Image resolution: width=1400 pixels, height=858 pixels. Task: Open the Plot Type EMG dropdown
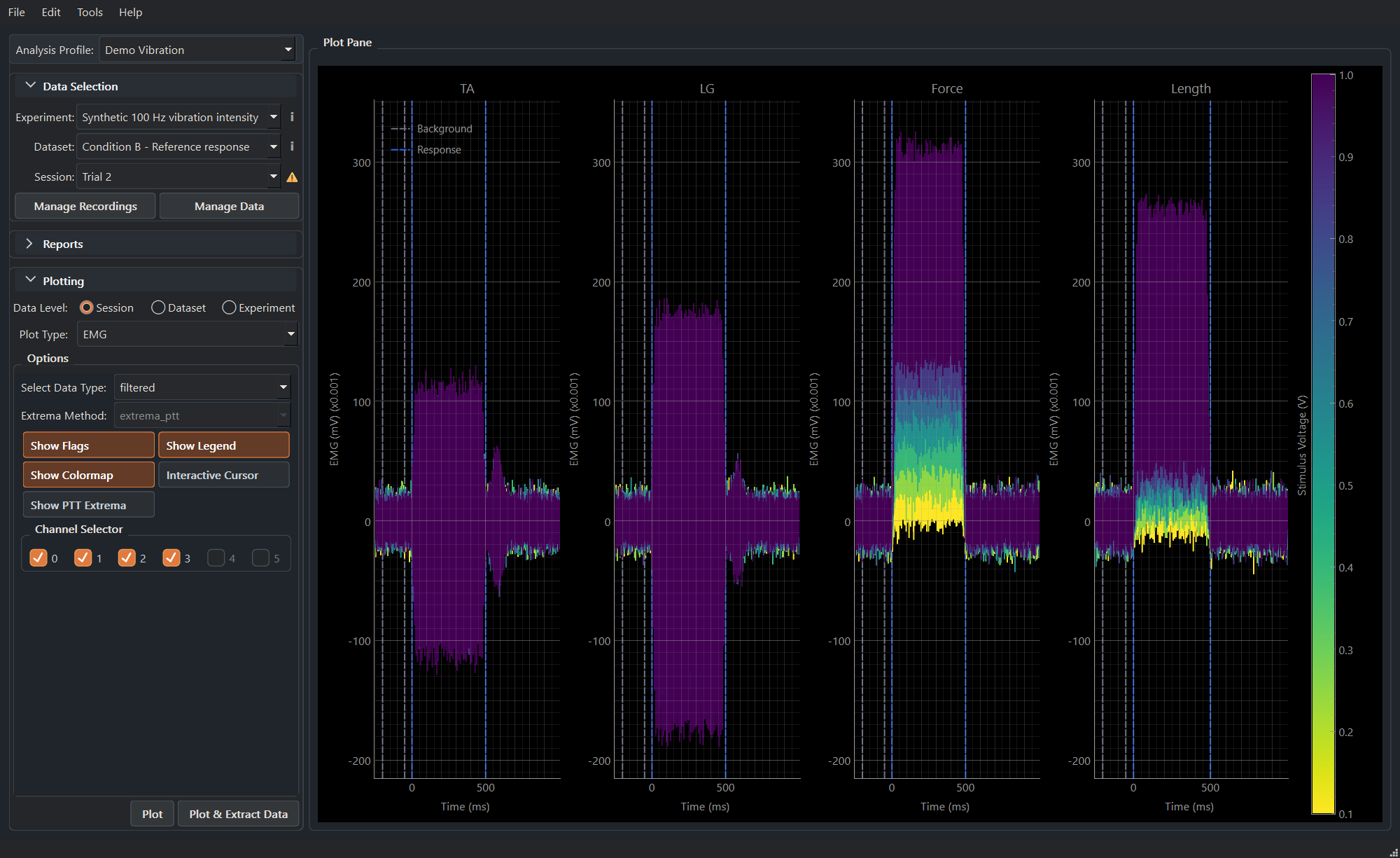click(187, 334)
